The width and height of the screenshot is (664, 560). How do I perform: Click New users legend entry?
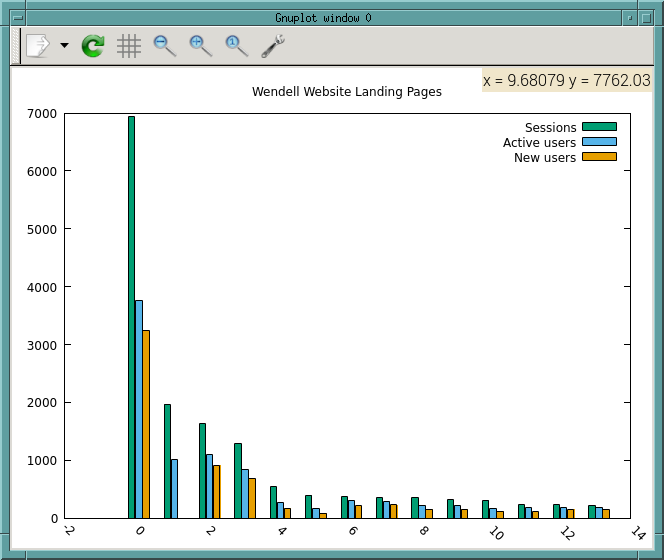545,158
